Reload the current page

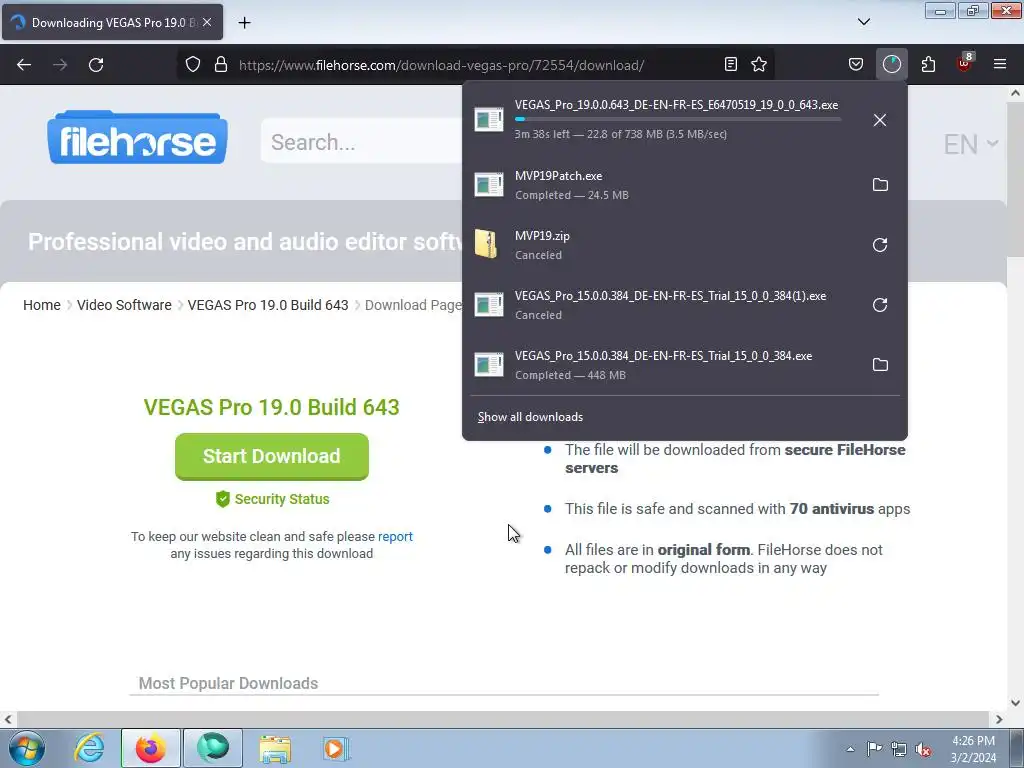click(x=96, y=65)
